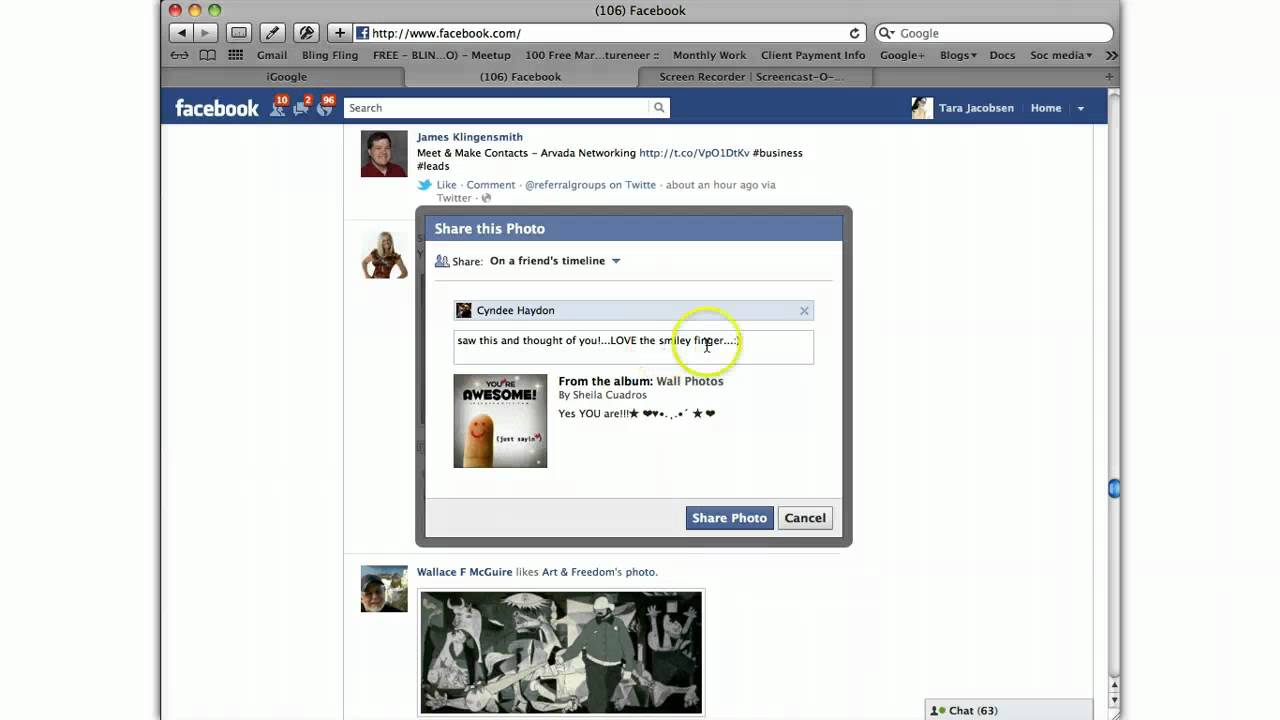Image resolution: width=1280 pixels, height=720 pixels.
Task: Click the Safari forward arrow
Action: click(205, 33)
